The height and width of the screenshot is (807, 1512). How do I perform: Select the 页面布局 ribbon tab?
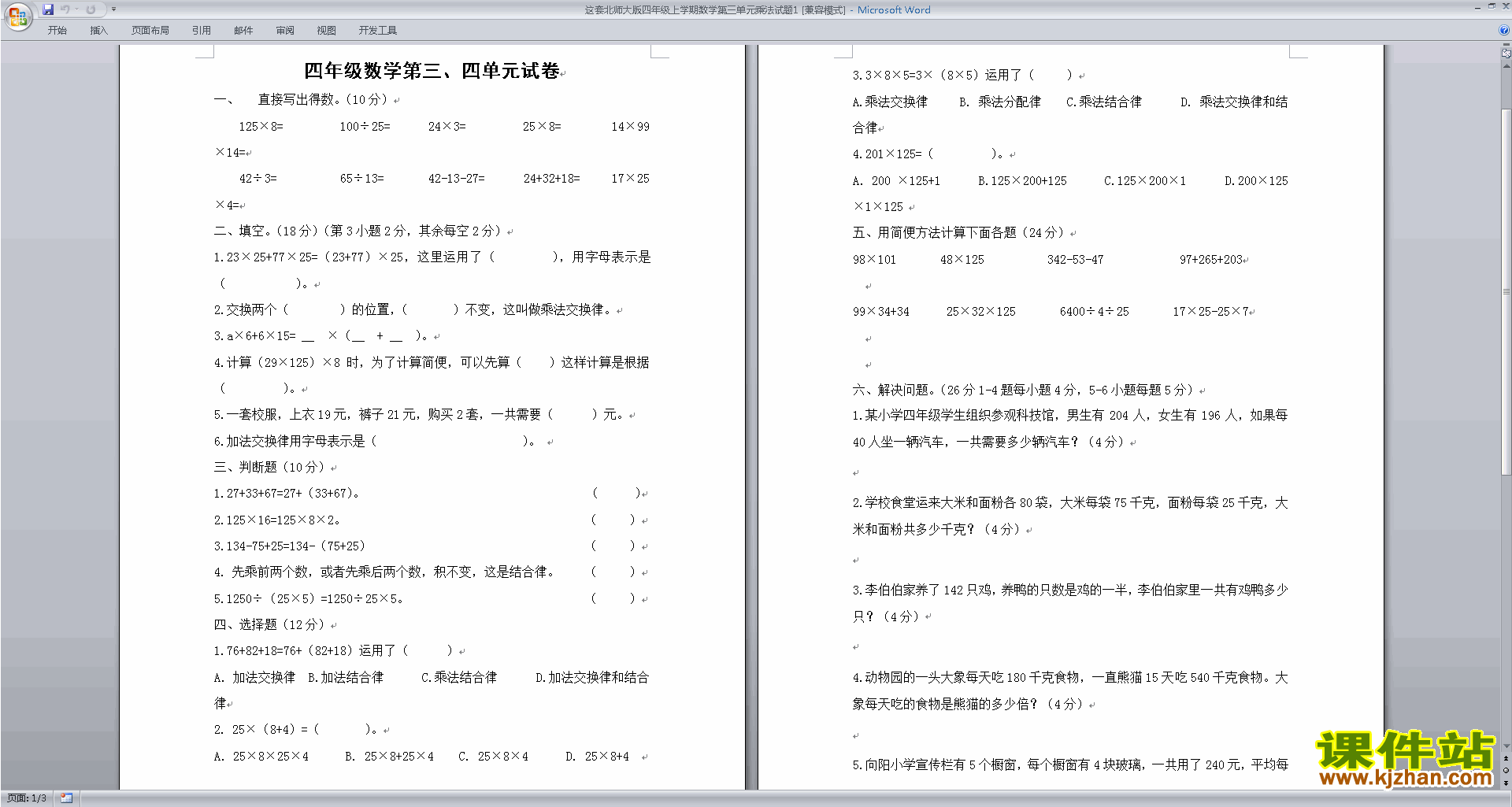pyautogui.click(x=150, y=31)
